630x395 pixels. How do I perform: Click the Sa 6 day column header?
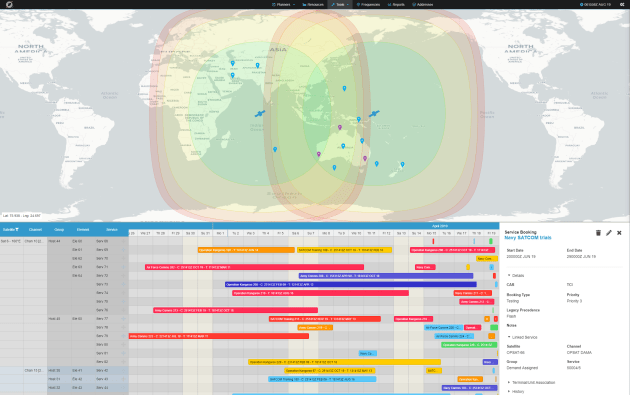tap(295, 233)
